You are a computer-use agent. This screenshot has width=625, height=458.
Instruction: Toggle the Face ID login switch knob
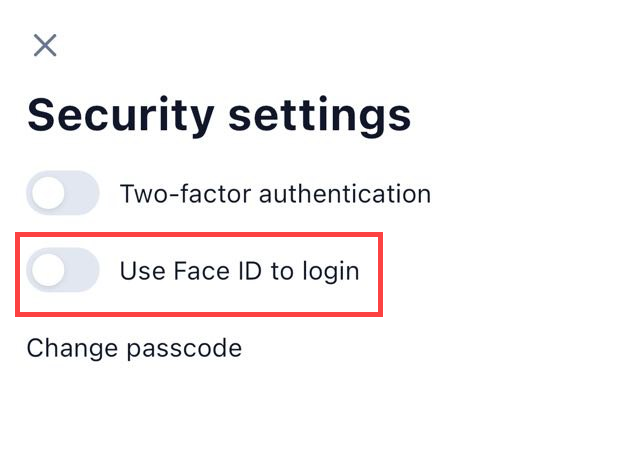coord(48,270)
